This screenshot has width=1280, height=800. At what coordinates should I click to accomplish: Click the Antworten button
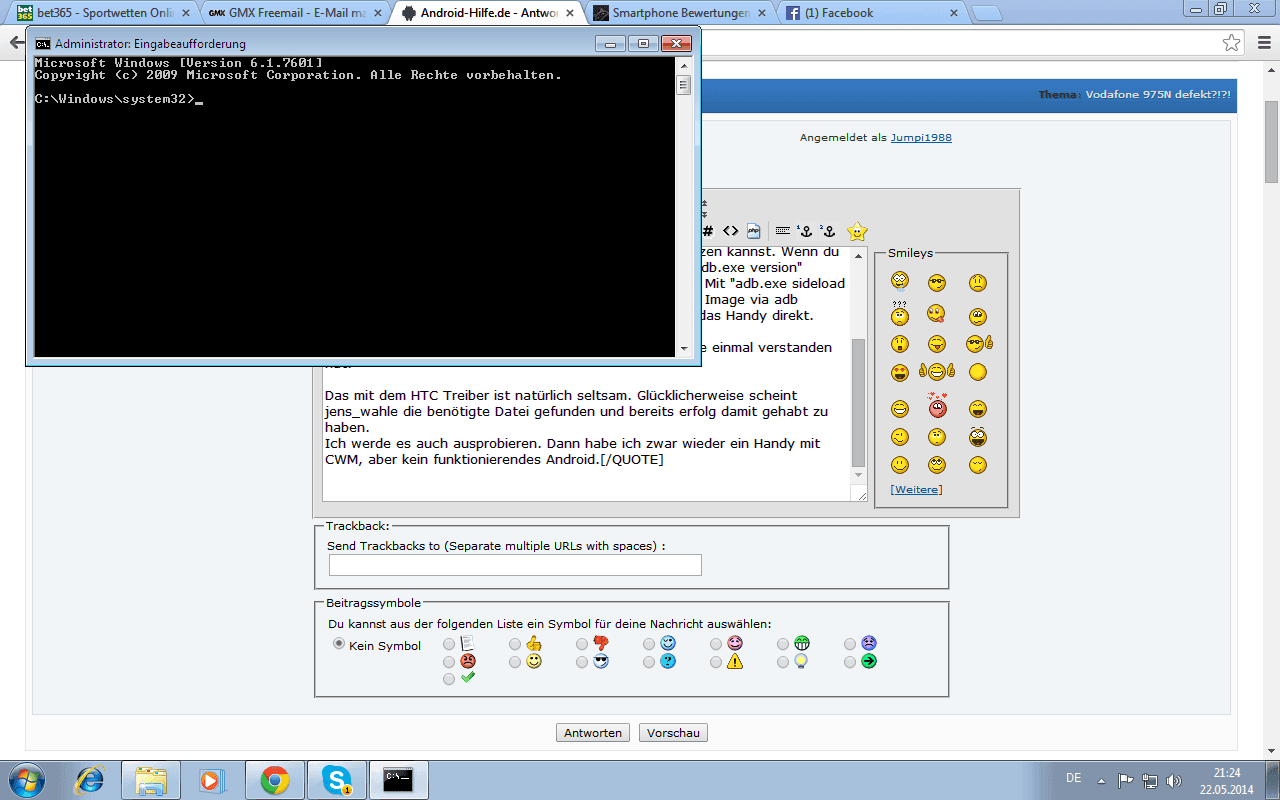pos(593,733)
